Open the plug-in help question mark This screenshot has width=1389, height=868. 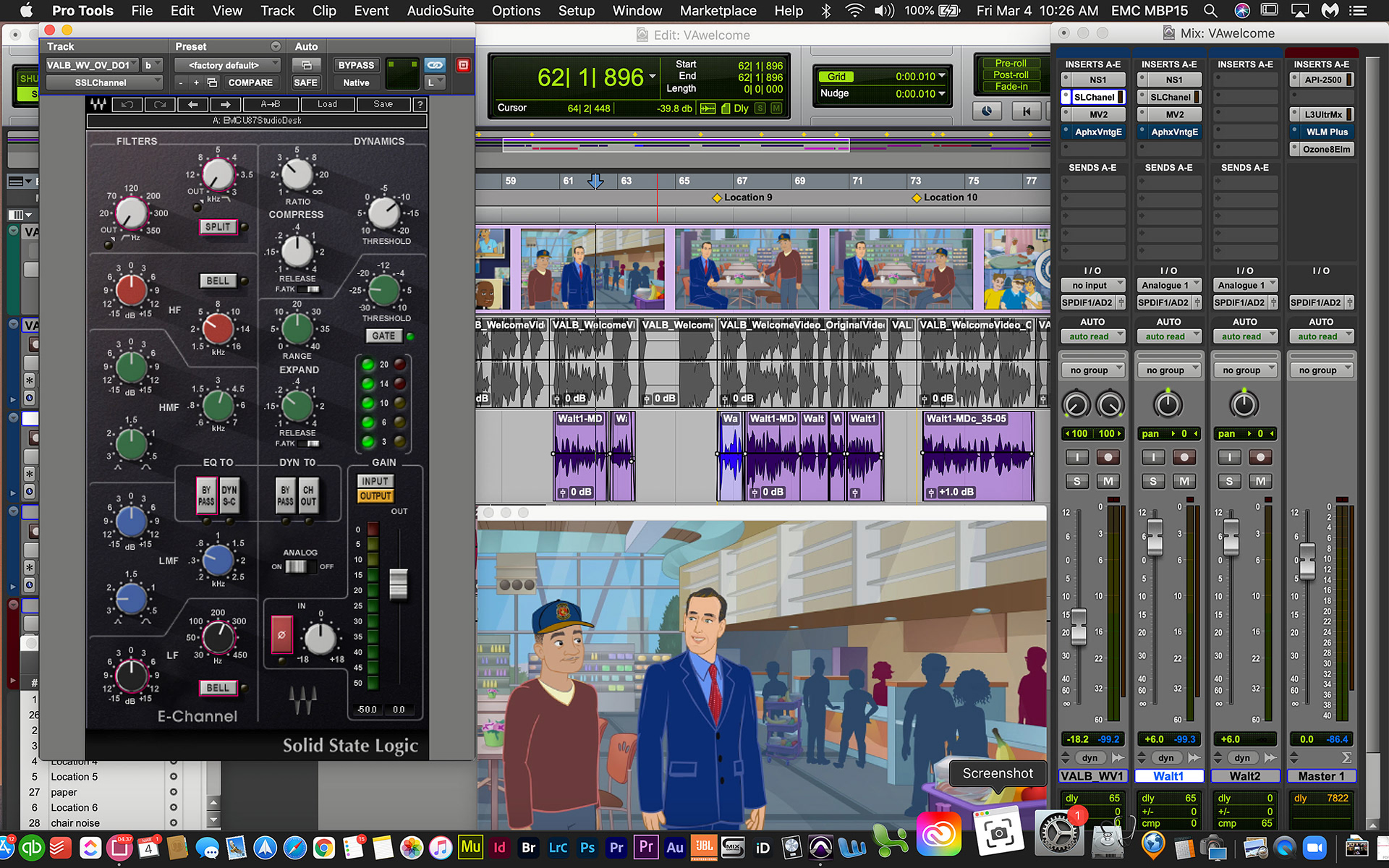point(420,104)
